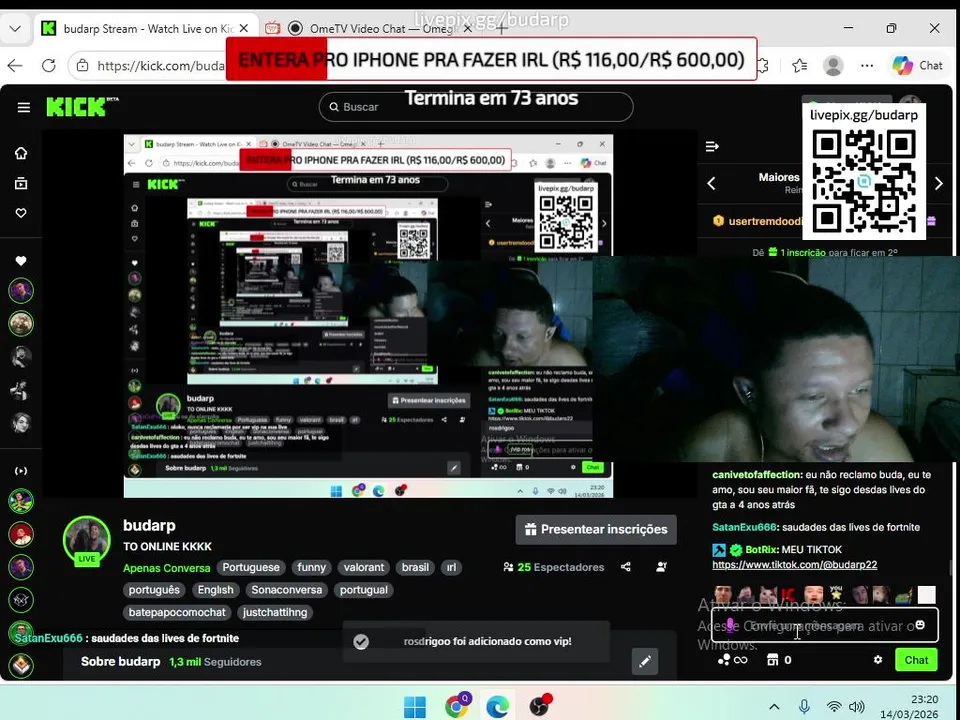Open browser three-dot settings menu
Image resolution: width=960 pixels, height=720 pixels.
point(867,66)
